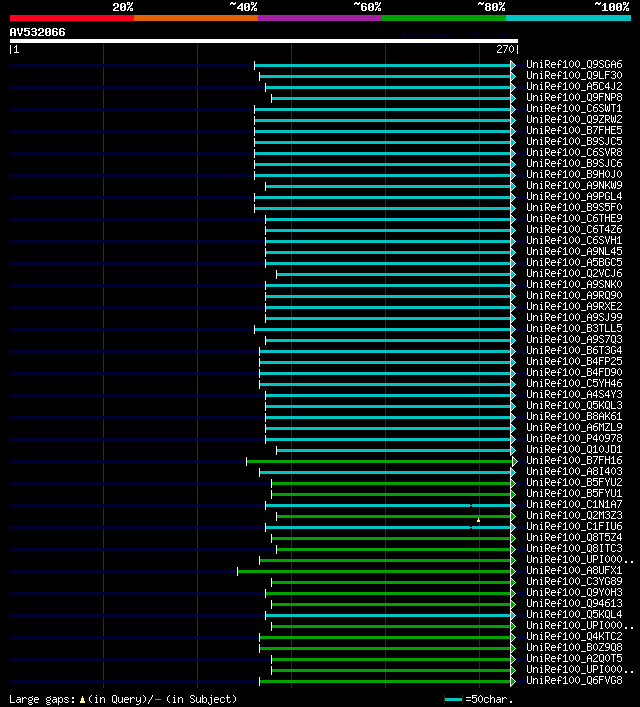Screen dimensions: 640x707
Task: Select the query name AV532066
Action: click(37, 32)
